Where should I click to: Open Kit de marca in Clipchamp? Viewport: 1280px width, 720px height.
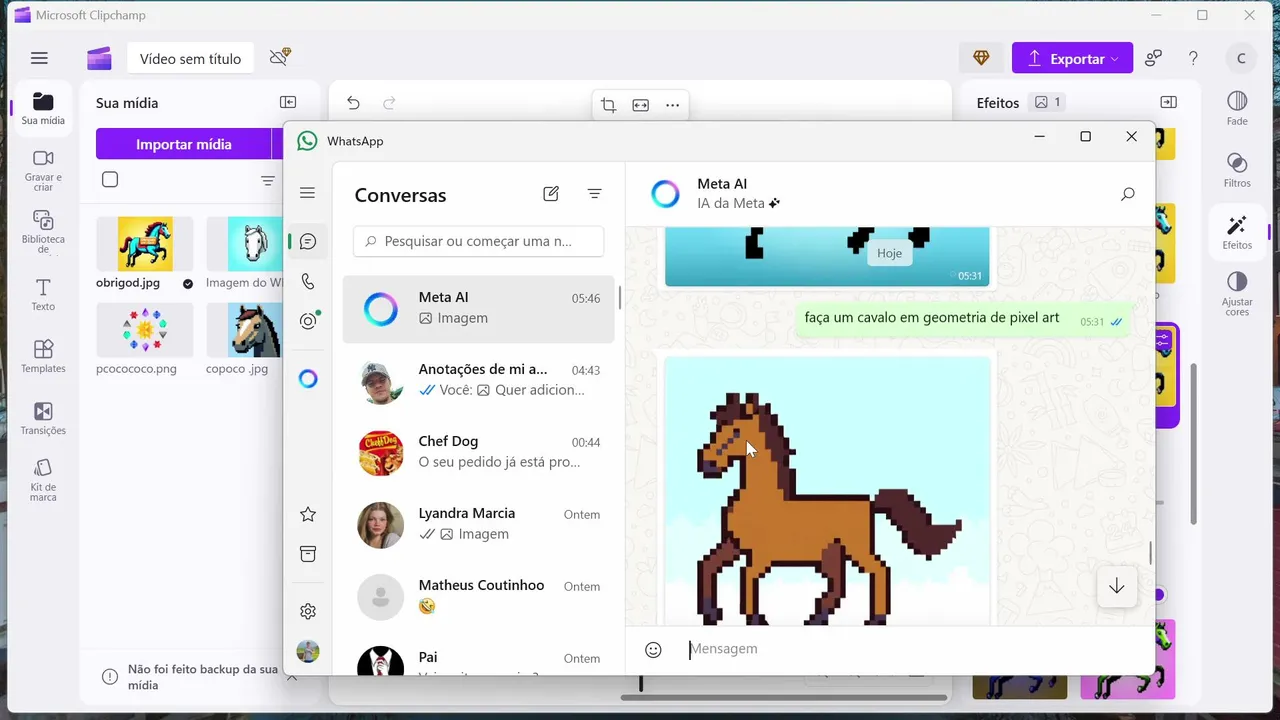click(43, 480)
